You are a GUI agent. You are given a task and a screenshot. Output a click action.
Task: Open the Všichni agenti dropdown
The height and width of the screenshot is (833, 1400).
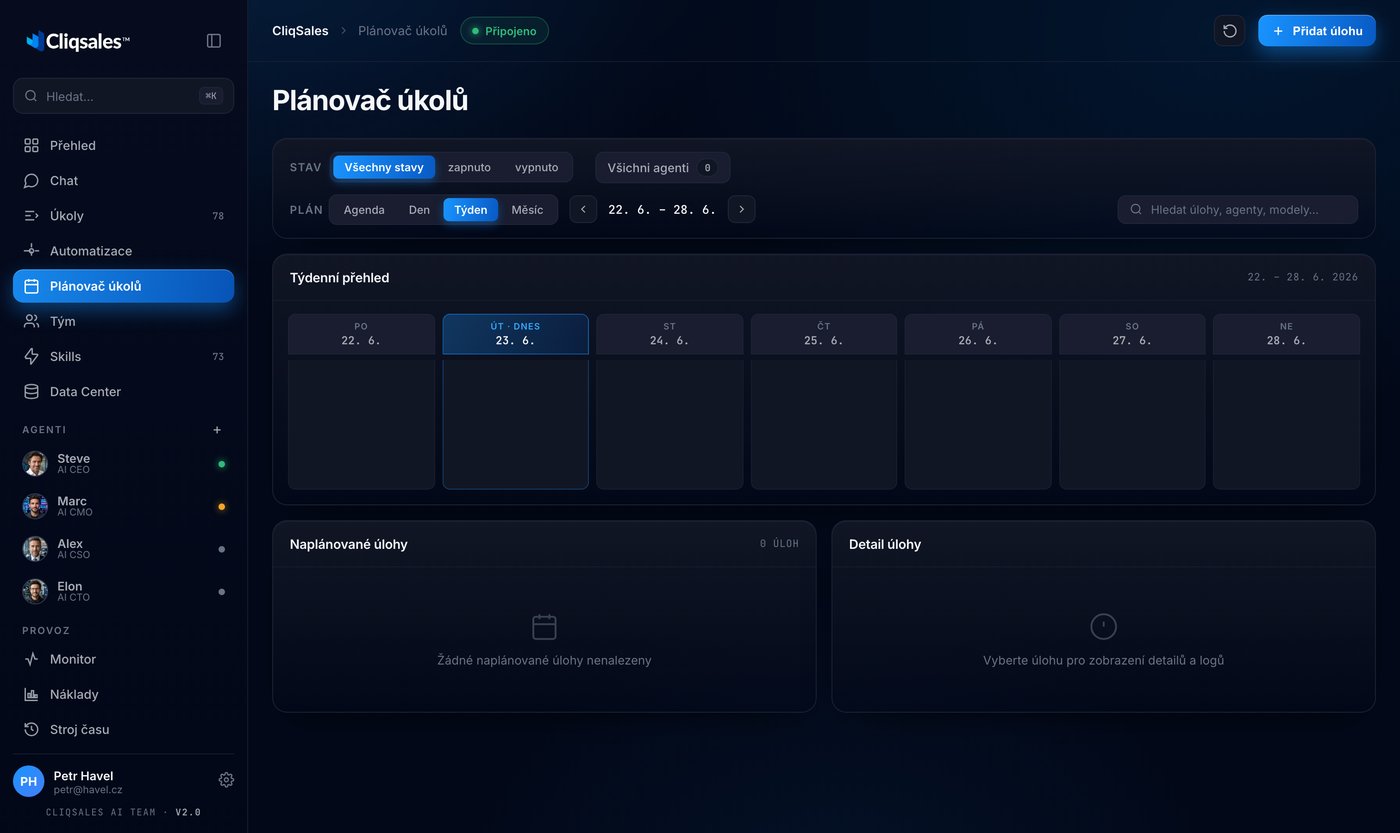662,167
